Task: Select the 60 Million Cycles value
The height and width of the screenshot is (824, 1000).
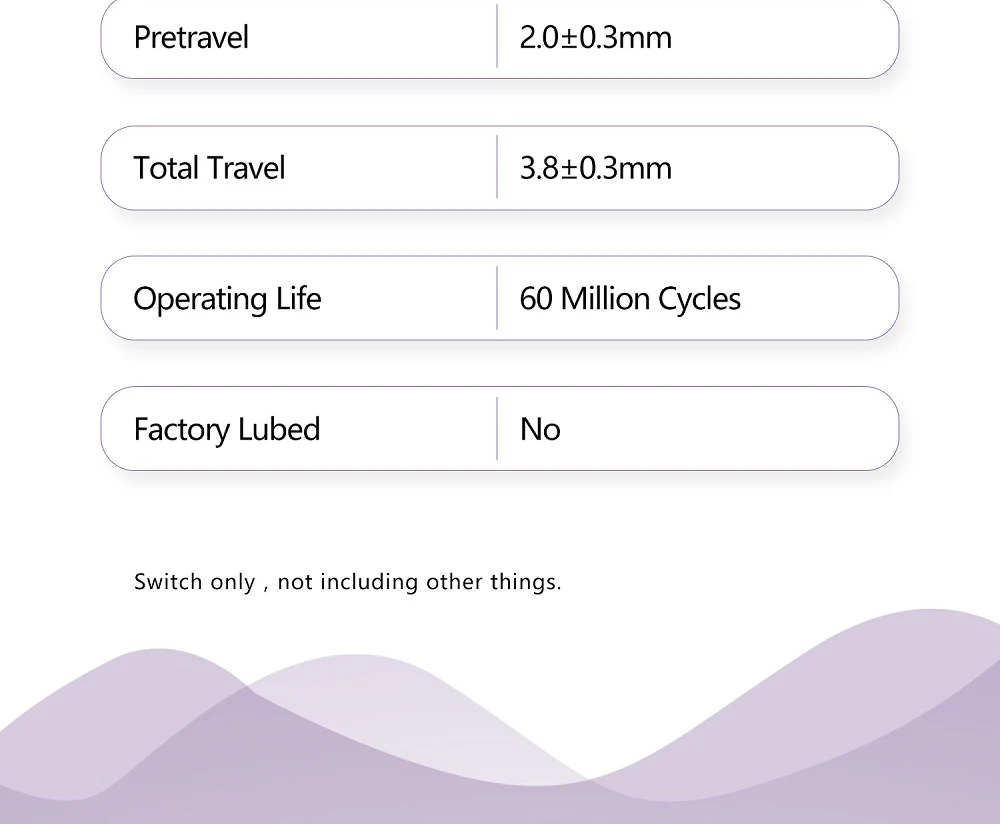Action: point(630,299)
